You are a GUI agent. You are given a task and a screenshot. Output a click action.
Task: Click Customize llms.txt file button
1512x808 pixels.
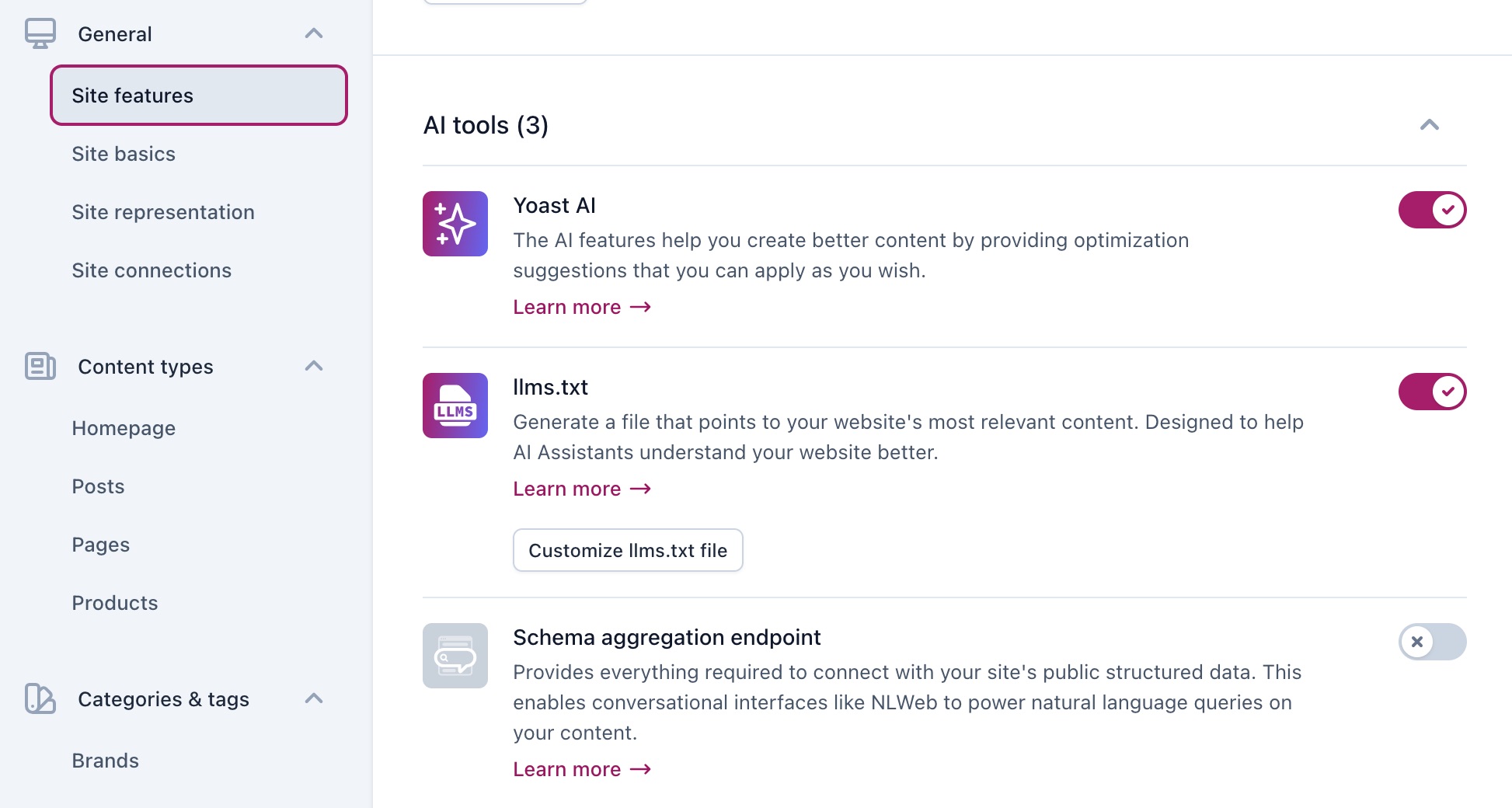pos(628,550)
